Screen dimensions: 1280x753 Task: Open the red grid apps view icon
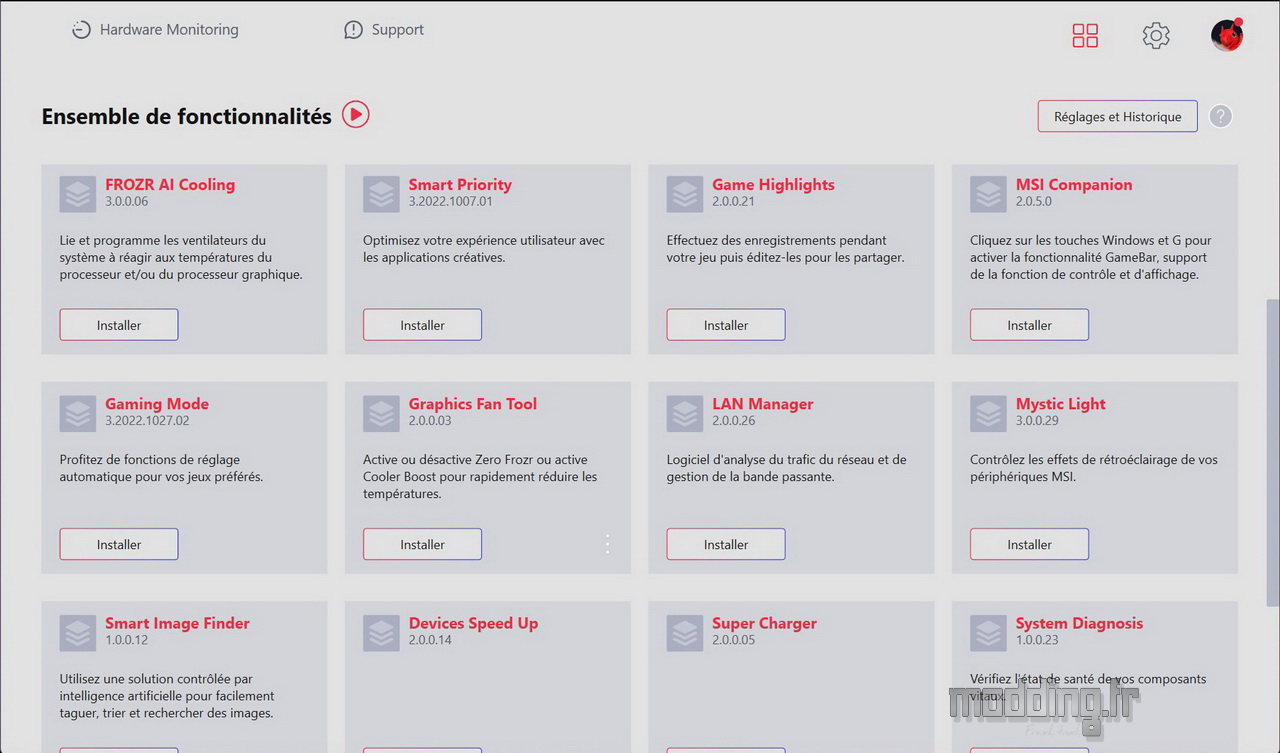(x=1085, y=35)
